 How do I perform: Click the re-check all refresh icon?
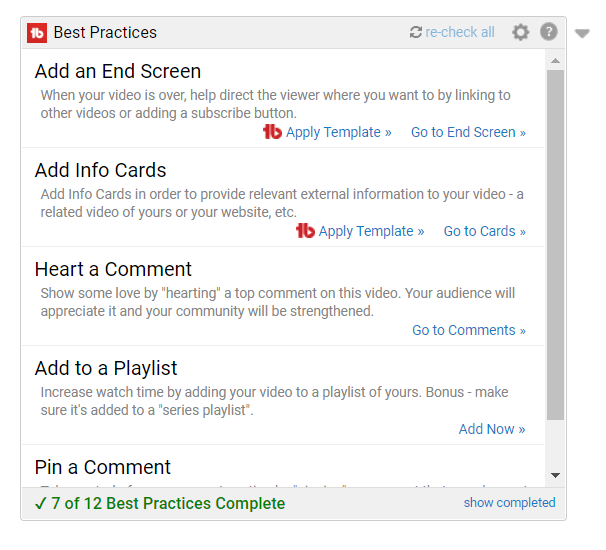click(x=416, y=33)
